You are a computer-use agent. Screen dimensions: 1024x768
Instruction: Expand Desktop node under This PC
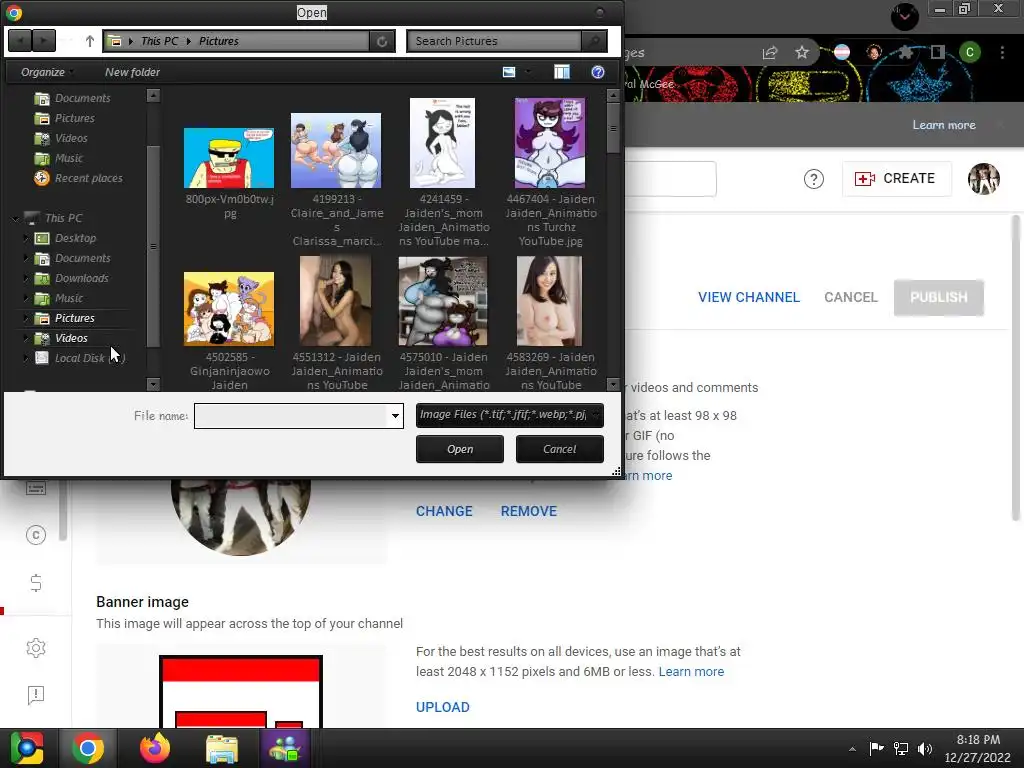pos(25,238)
